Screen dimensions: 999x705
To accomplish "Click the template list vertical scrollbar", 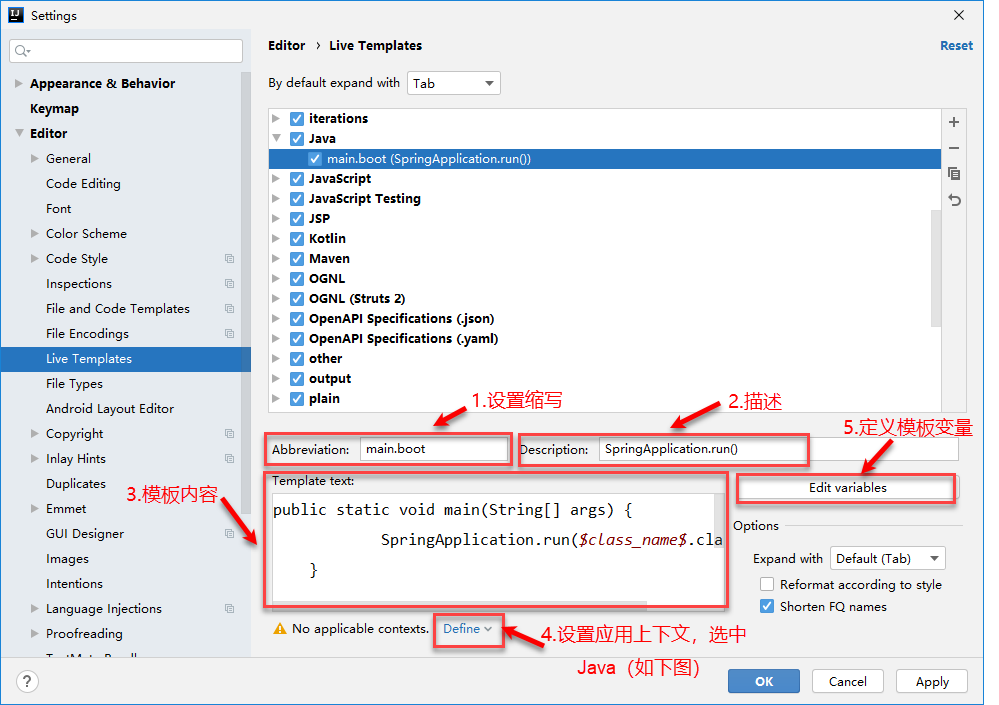I will (x=935, y=267).
